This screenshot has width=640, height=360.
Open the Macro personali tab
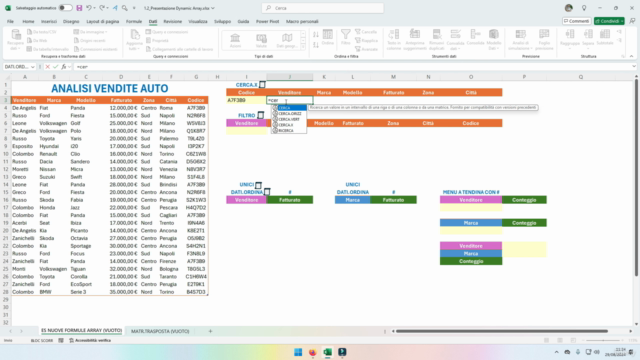302,21
